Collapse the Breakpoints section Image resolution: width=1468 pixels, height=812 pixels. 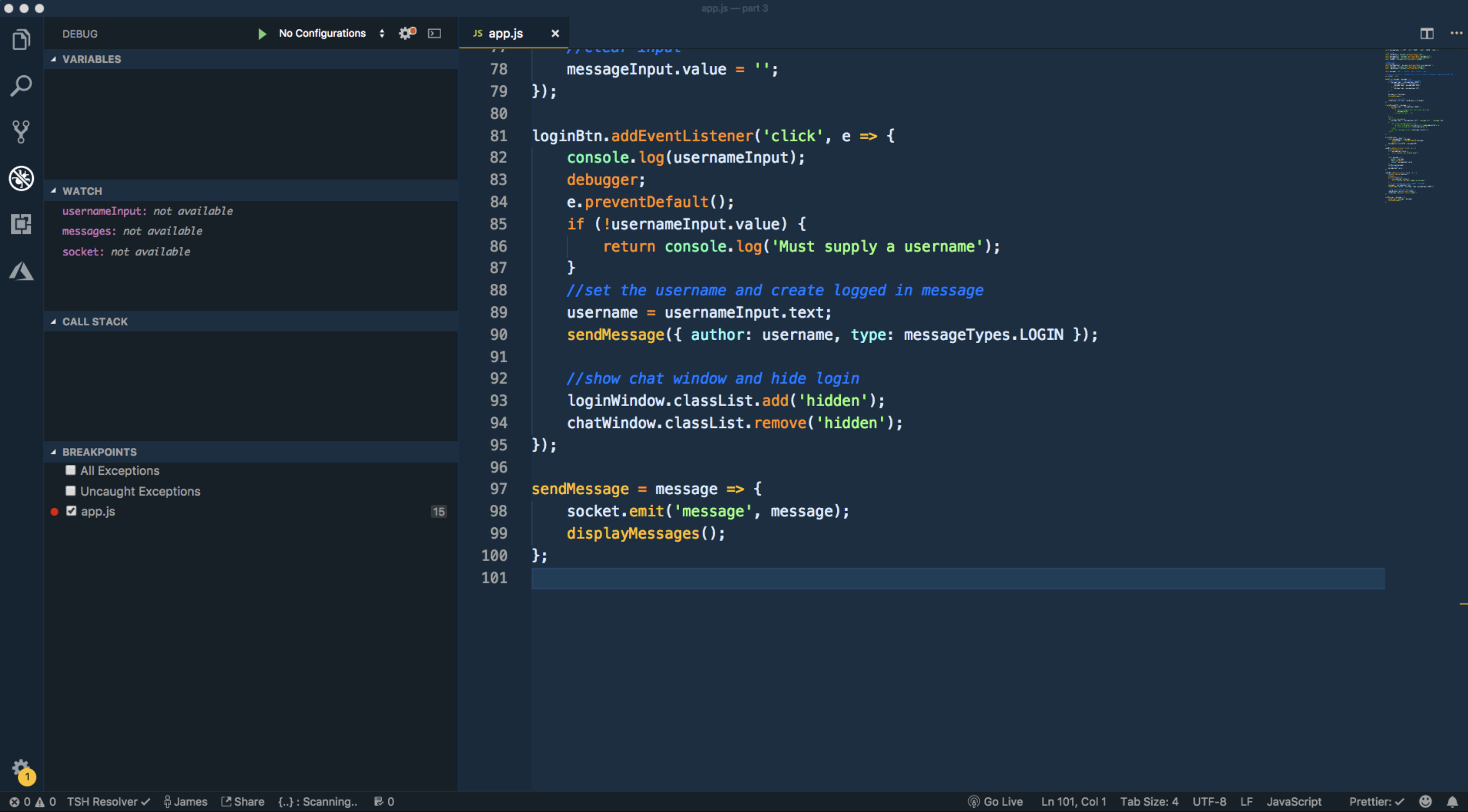pos(54,451)
